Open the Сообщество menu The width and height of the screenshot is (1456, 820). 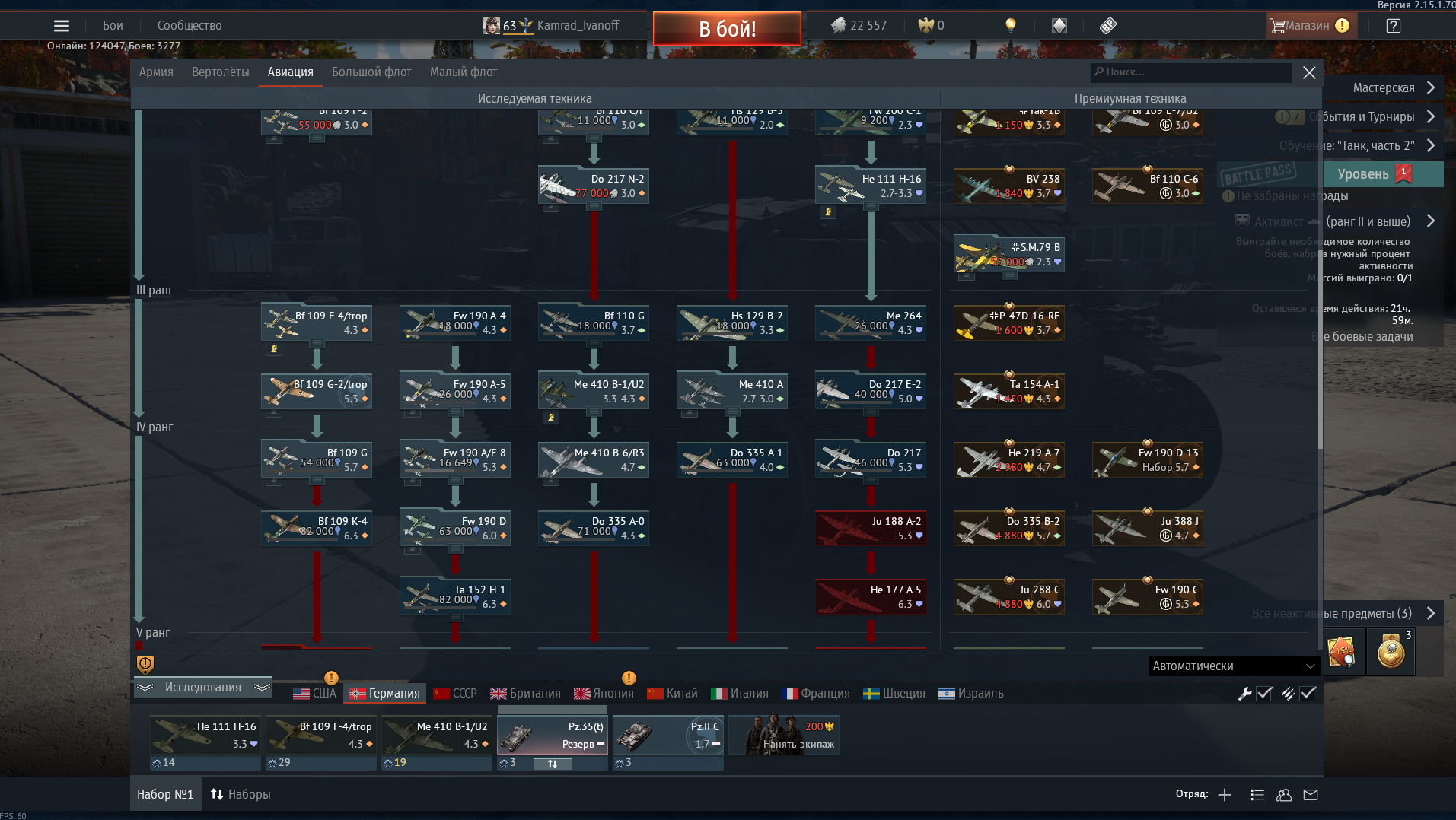(190, 25)
